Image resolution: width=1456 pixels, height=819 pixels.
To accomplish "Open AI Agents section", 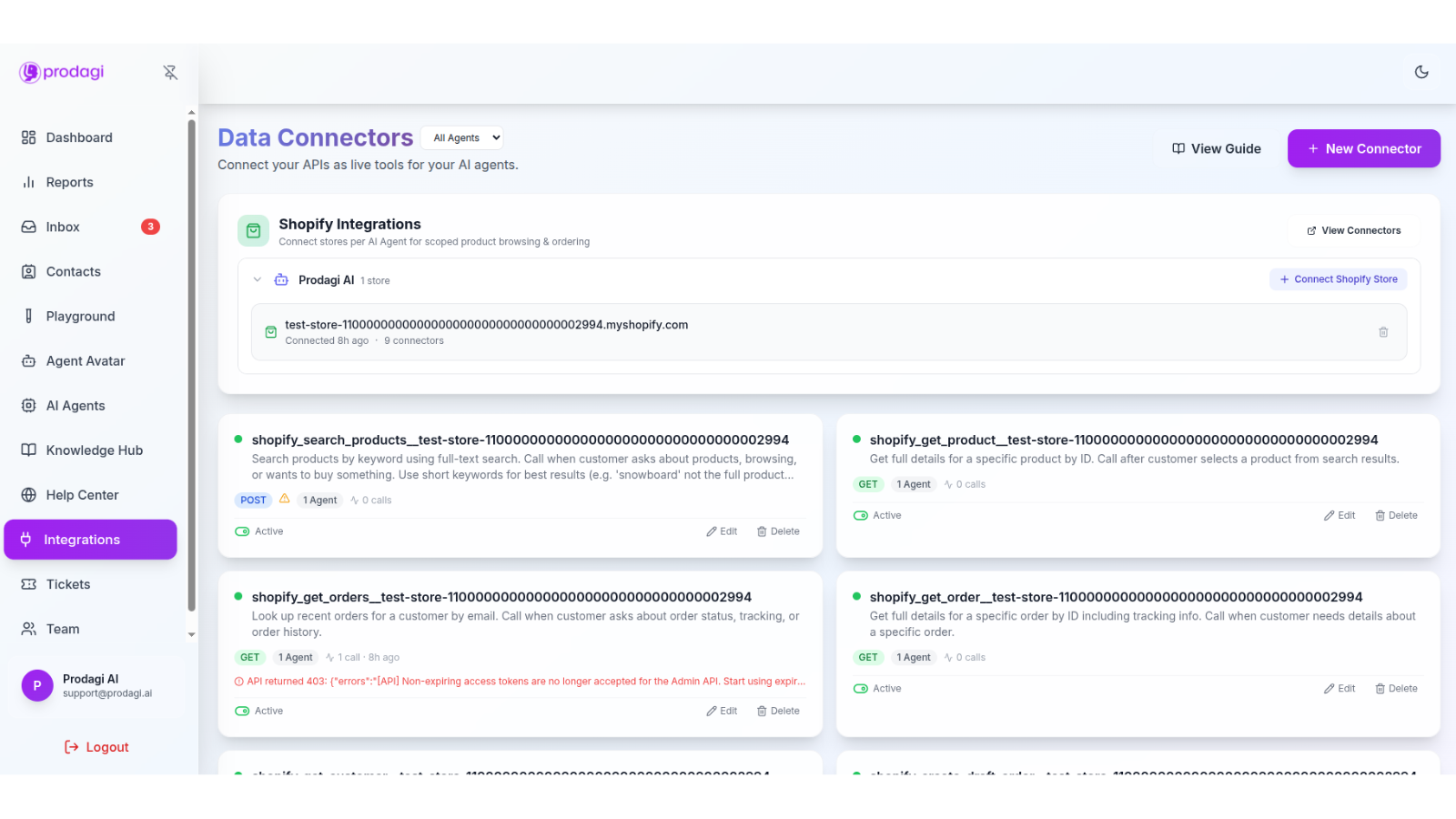I will click(91, 405).
